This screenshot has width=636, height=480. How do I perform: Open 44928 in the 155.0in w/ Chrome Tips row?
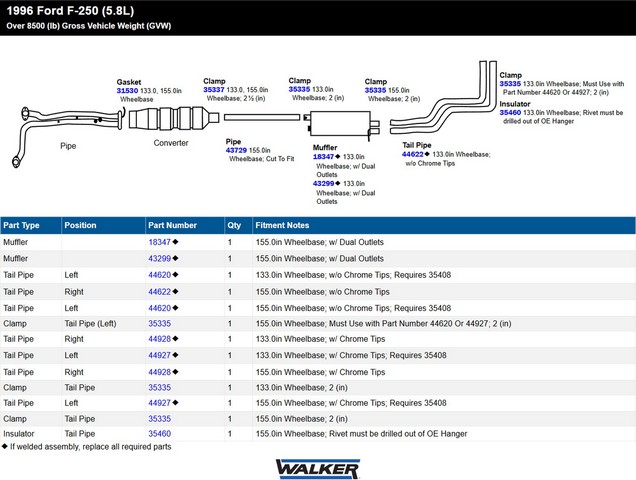pos(159,372)
